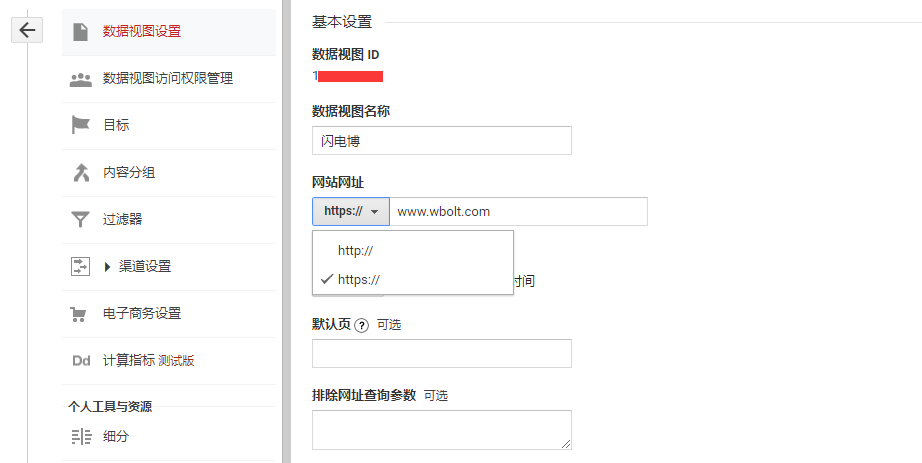Screen dimensions: 922x463
Task: Click the people icon for access management
Action: pos(81,79)
